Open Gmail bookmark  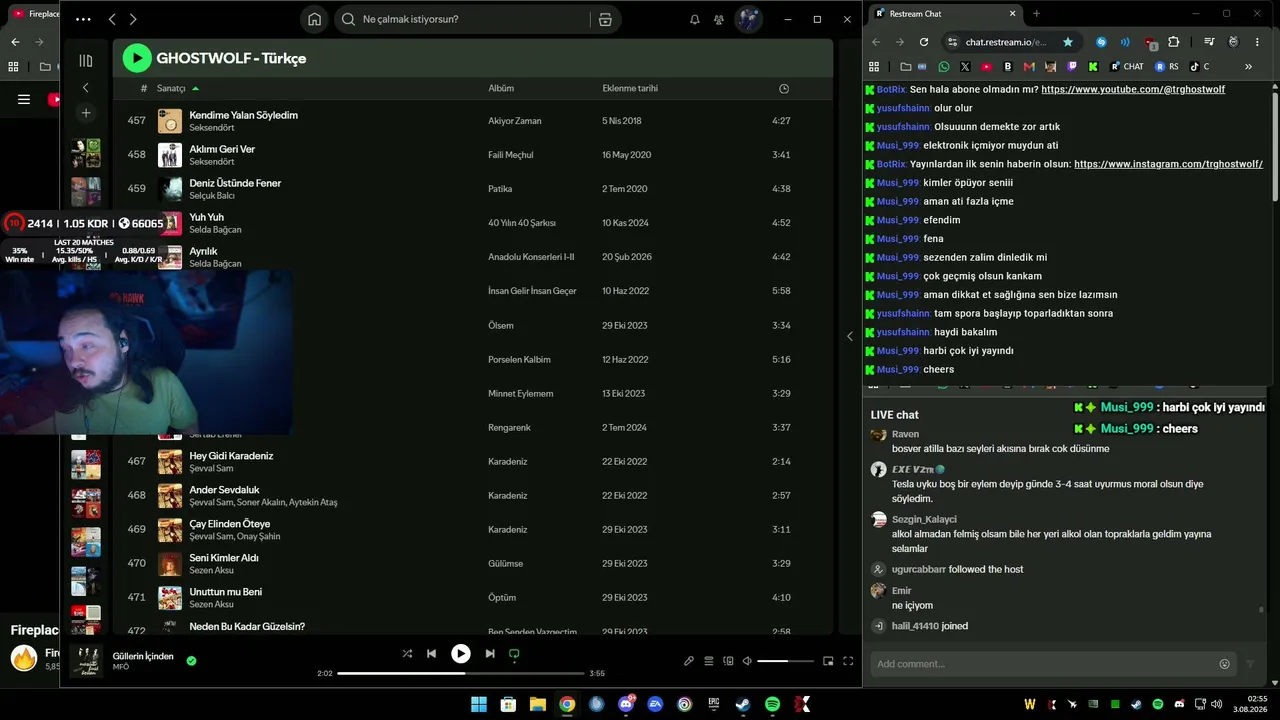[1029, 67]
